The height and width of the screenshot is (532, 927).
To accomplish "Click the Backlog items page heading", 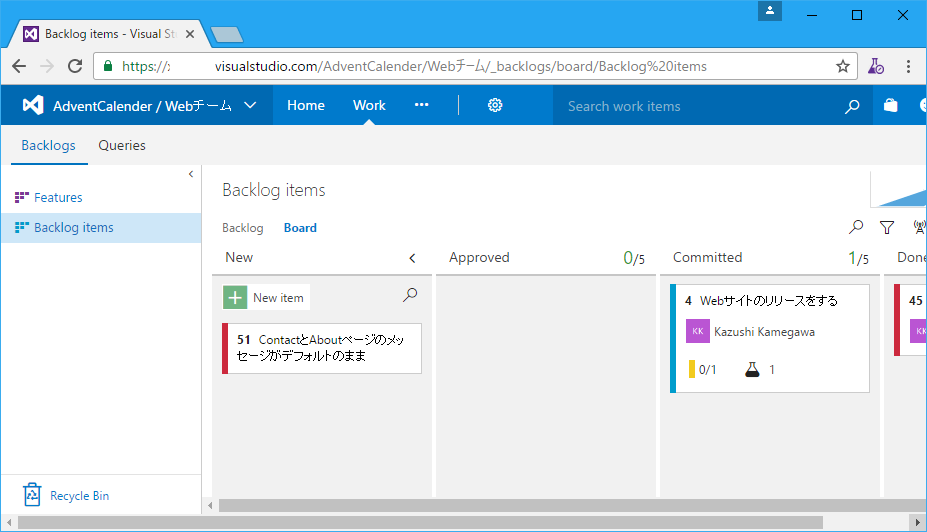I will [x=274, y=190].
